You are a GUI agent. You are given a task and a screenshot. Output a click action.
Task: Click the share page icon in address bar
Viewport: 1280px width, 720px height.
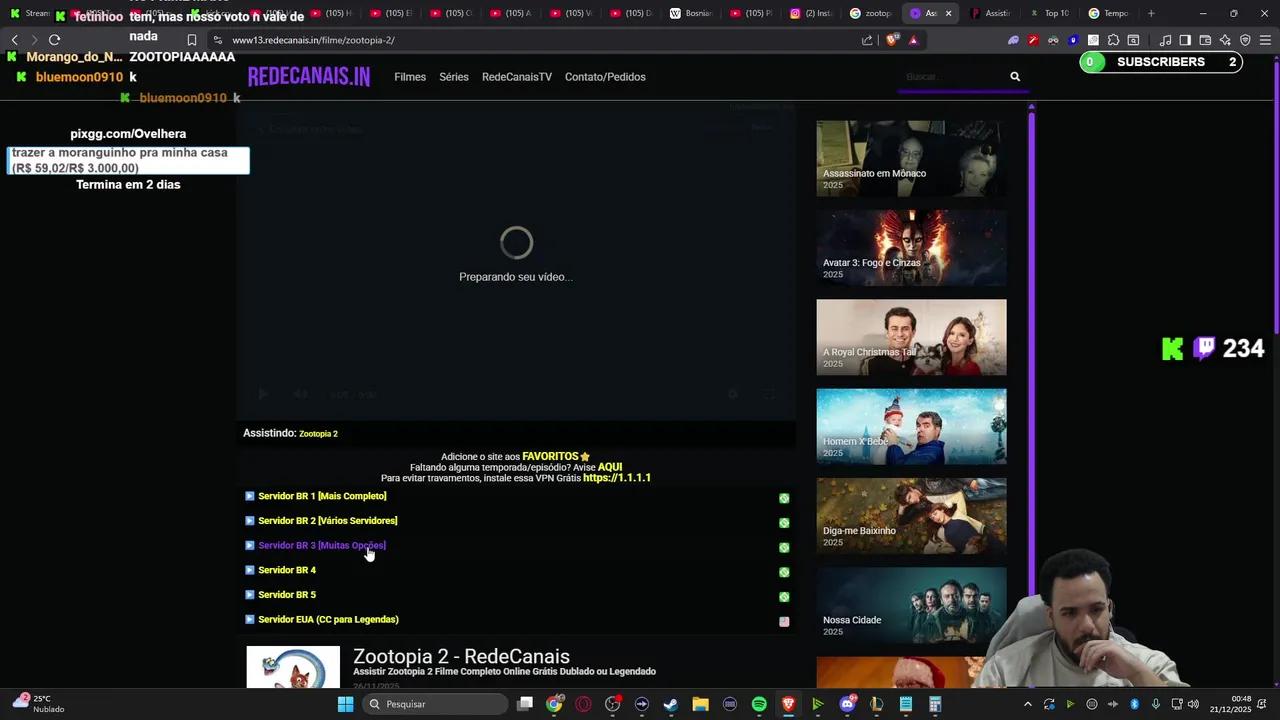coord(867,40)
